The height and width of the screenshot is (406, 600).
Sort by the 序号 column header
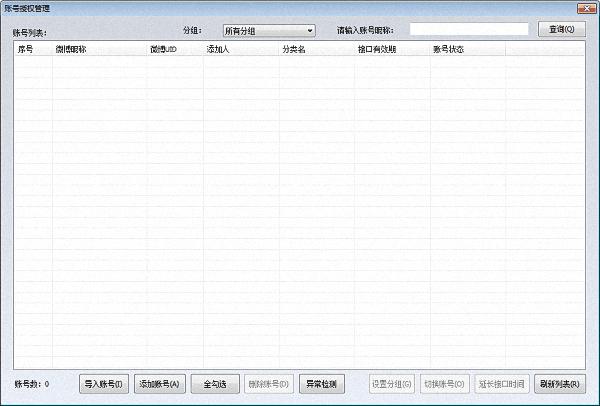(33, 49)
